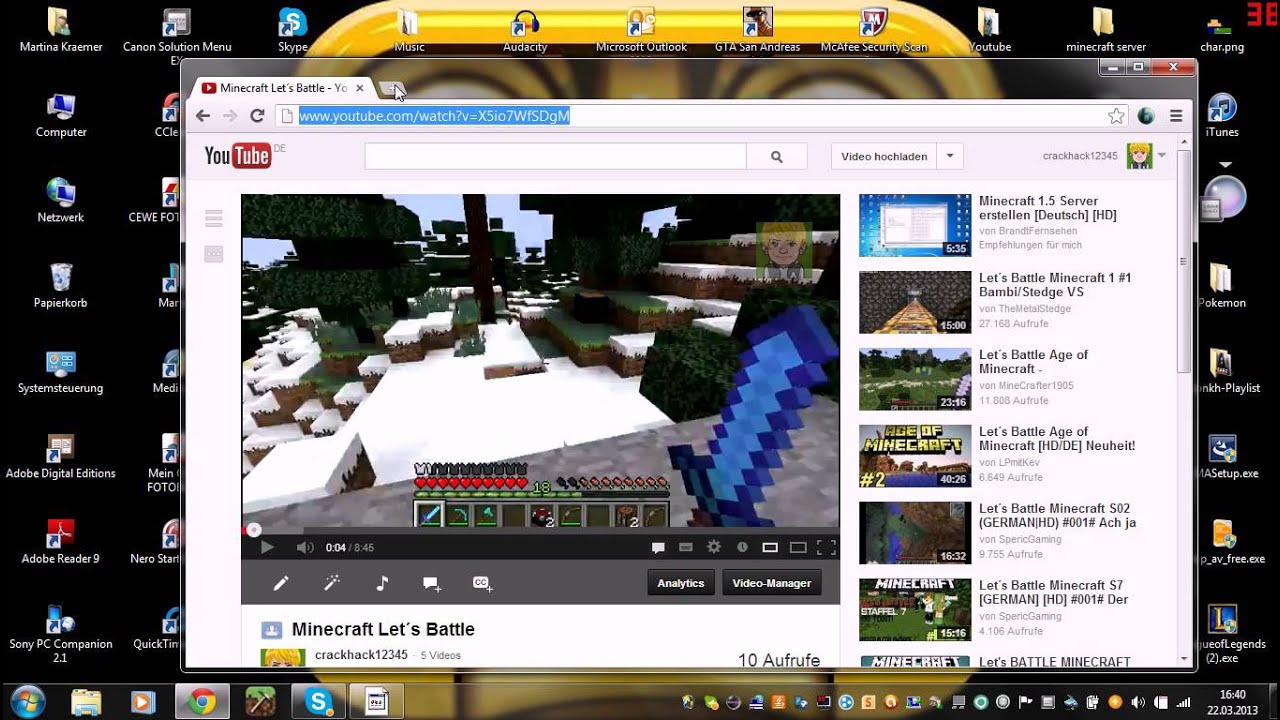Screen dimensions: 1280x720
Task: Open Let's Battle Age of Minecraft [HD/DE] Neuheit link
Action: click(x=1057, y=439)
